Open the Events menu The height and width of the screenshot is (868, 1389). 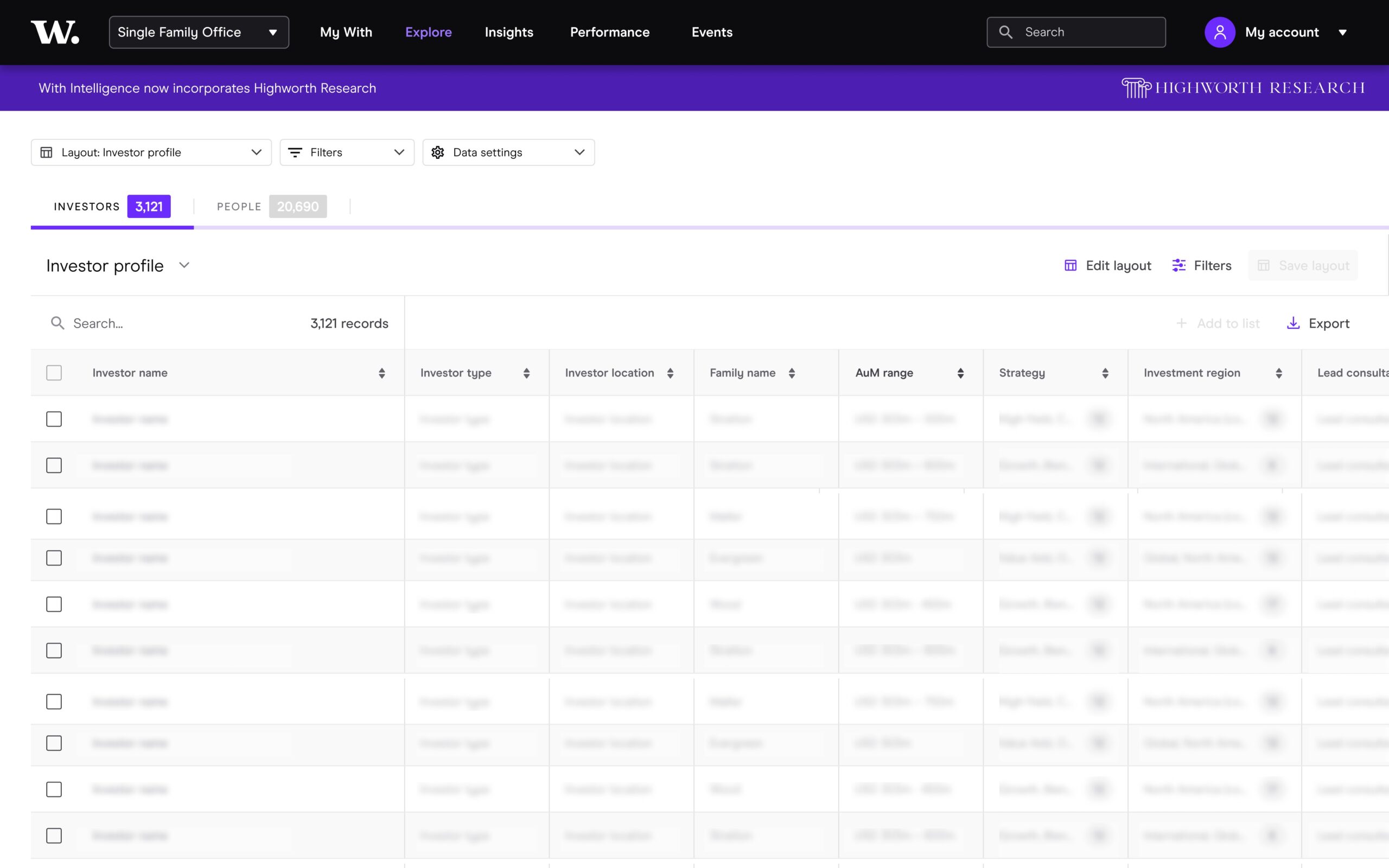pyautogui.click(x=712, y=32)
